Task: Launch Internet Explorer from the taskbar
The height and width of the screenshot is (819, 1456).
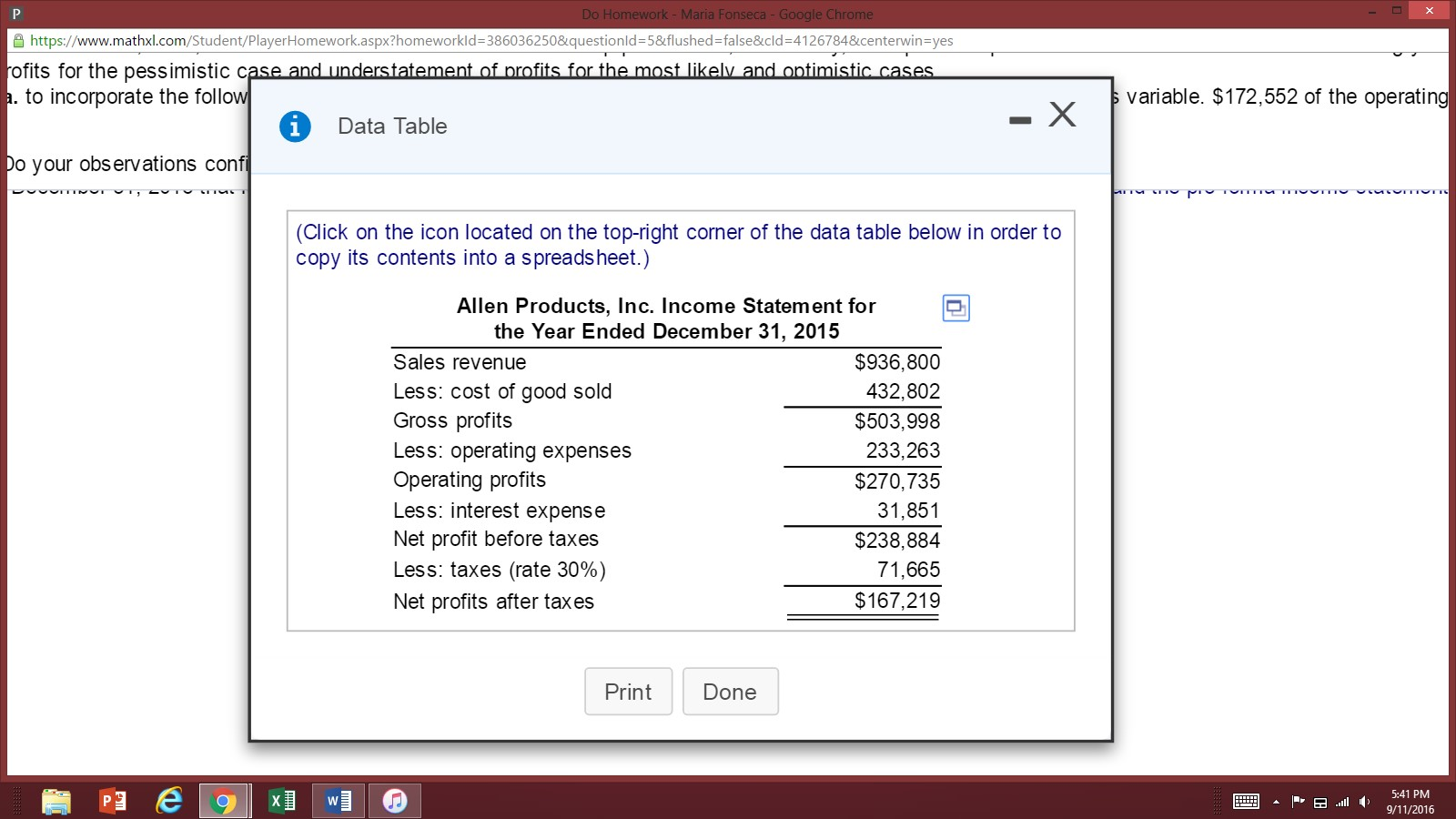Action: click(169, 801)
